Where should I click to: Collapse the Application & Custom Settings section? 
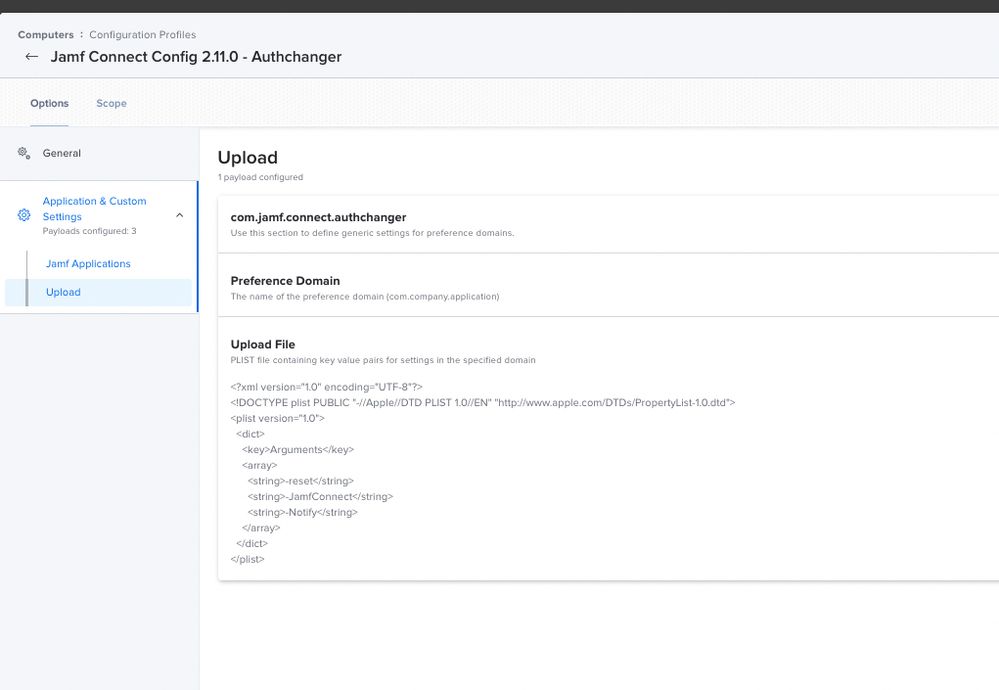click(x=180, y=215)
